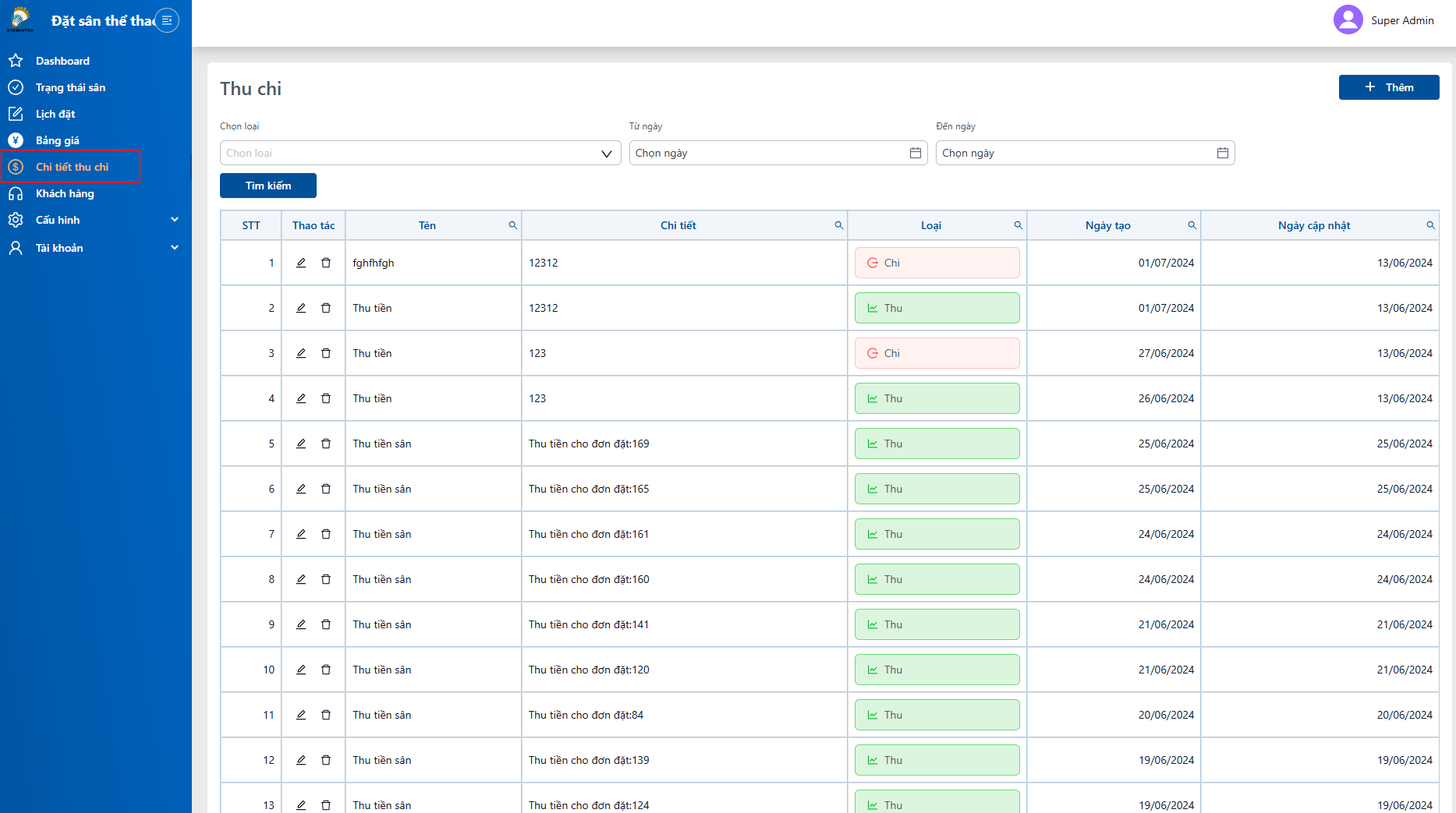
Task: Click the STT column header
Action: click(251, 225)
